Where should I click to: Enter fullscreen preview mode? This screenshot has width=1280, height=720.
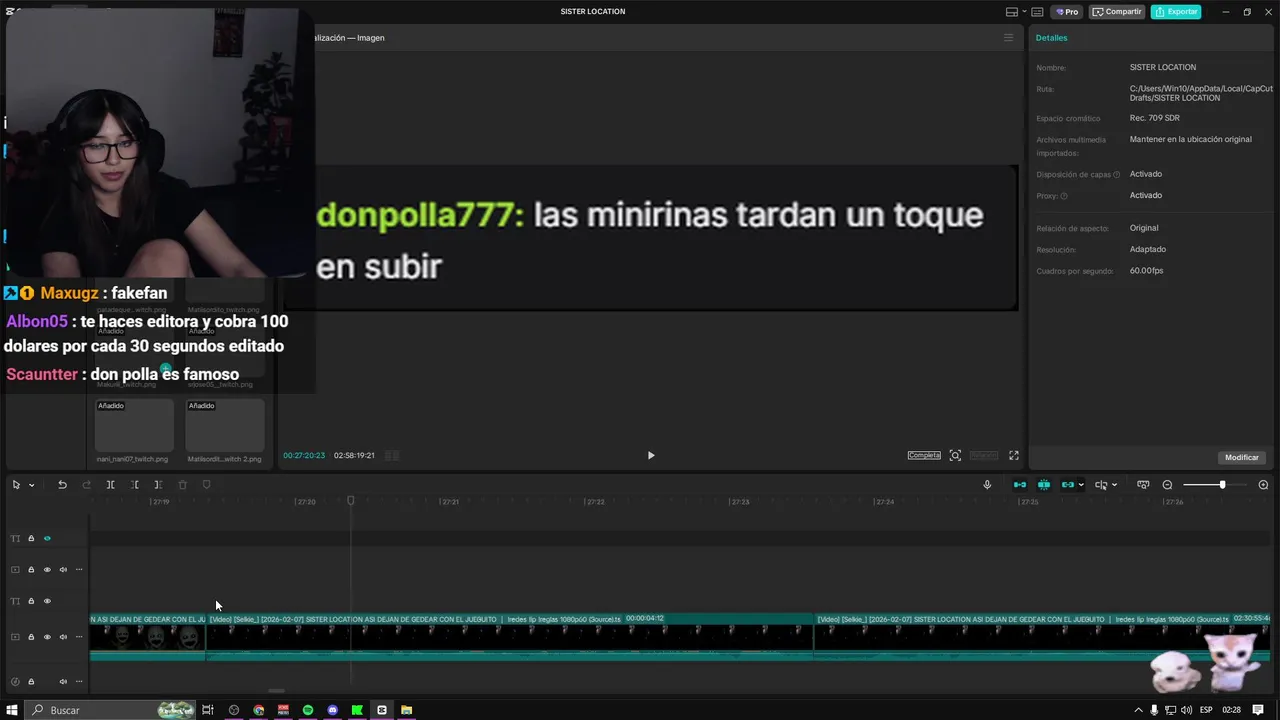click(x=1014, y=455)
